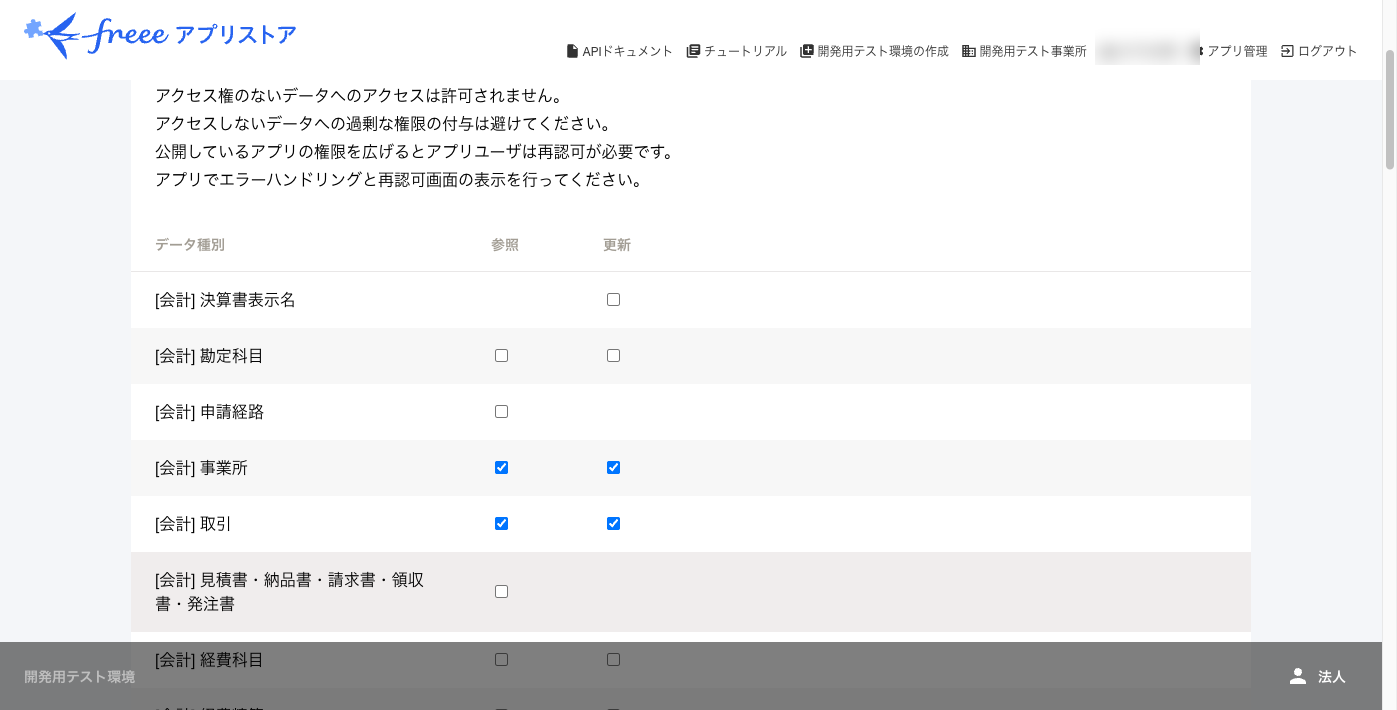Screen dimensions: 1397x710
Task: Click the チュートリアル library icon
Action: point(693,51)
